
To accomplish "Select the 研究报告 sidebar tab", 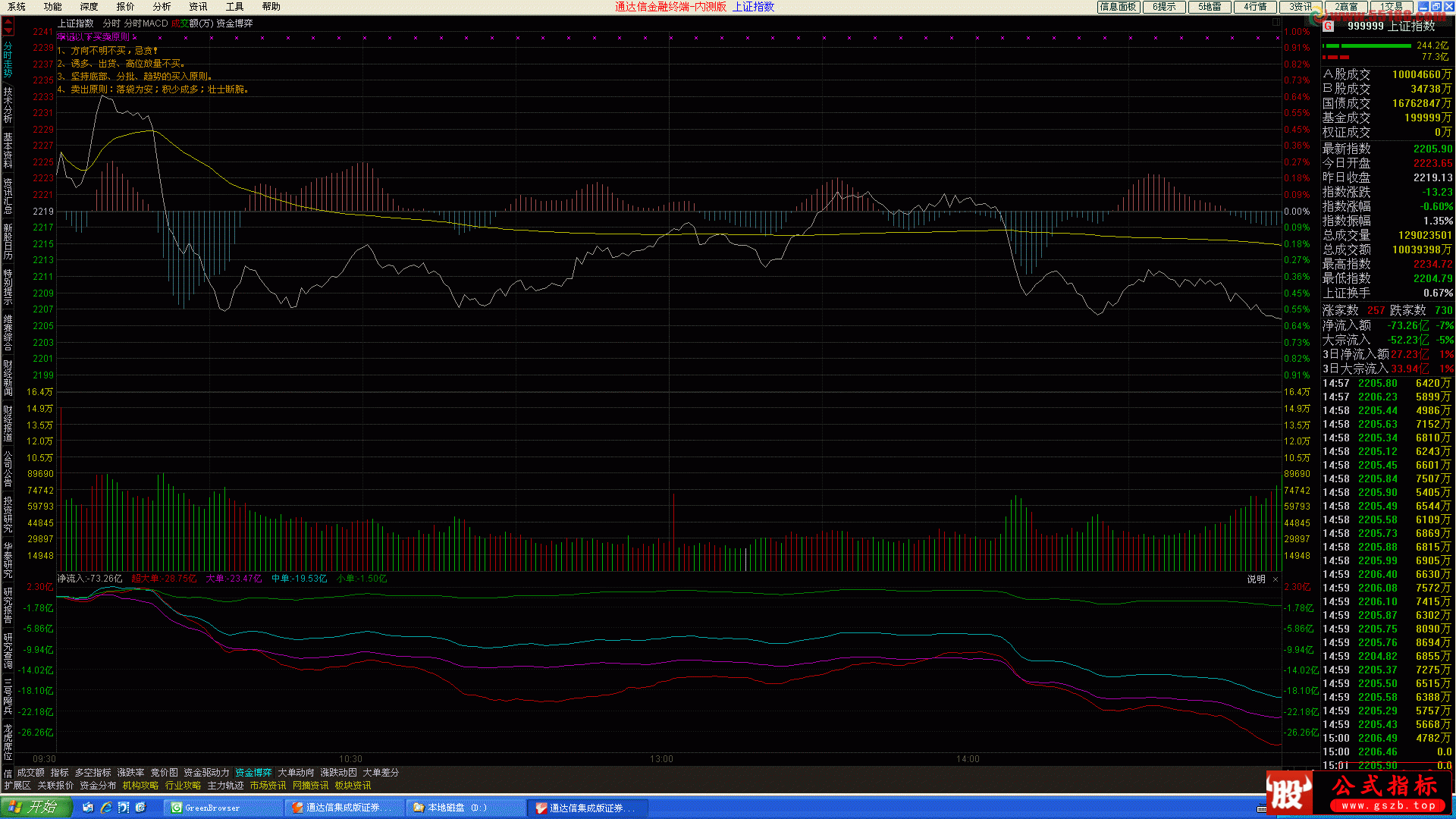I will point(8,605).
